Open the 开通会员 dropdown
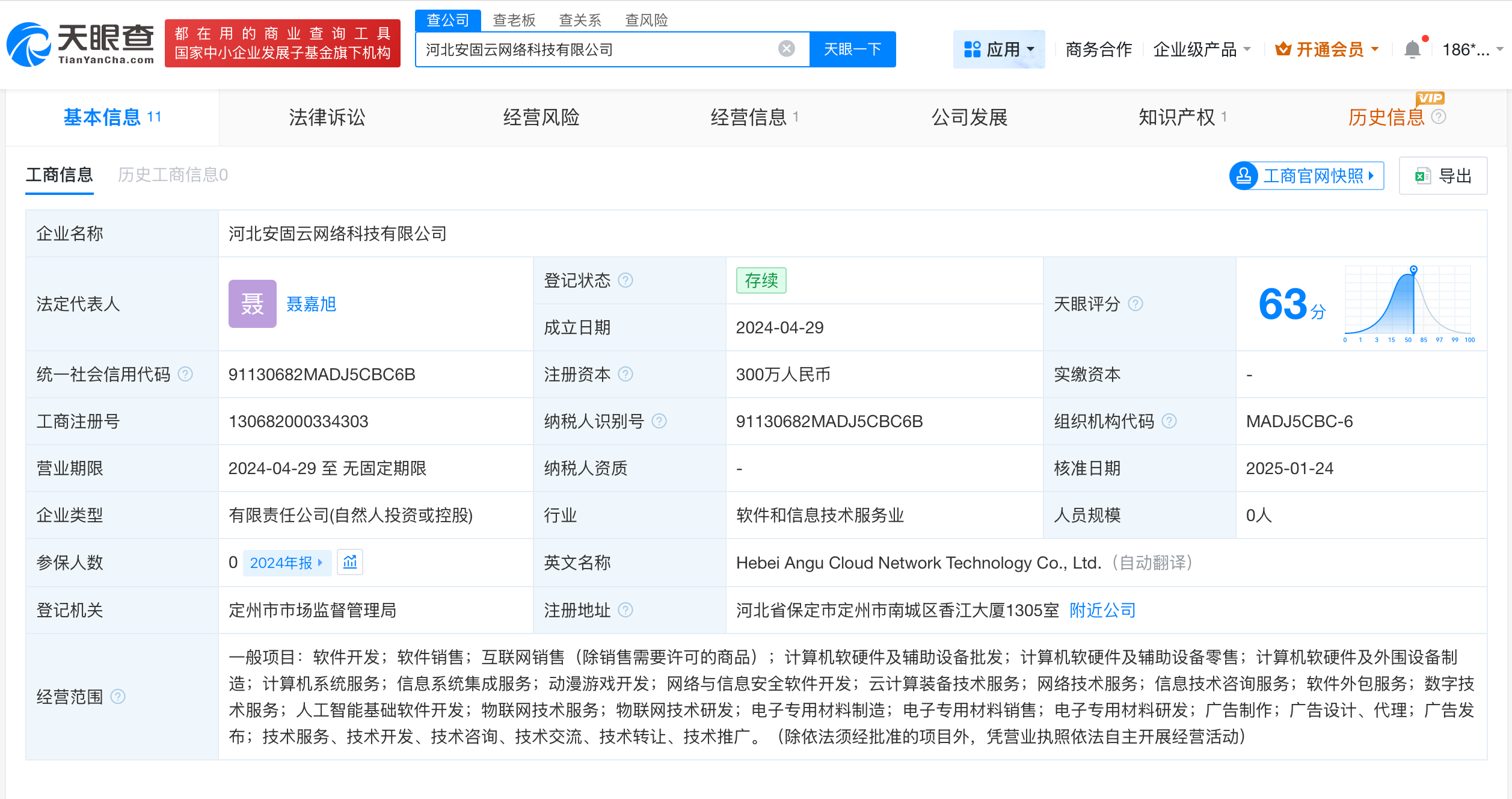The image size is (1512, 799). 1327,49
